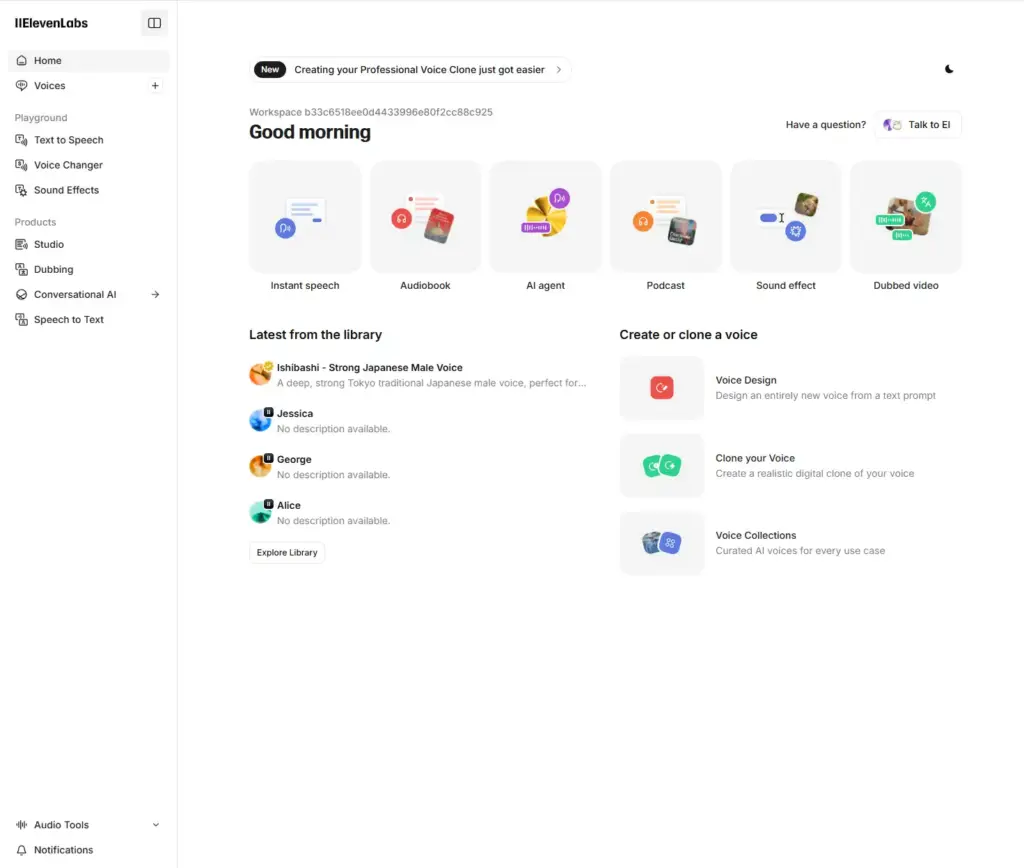Toggle dark mode with the moon icon
The image size is (1024, 868).
(x=949, y=69)
